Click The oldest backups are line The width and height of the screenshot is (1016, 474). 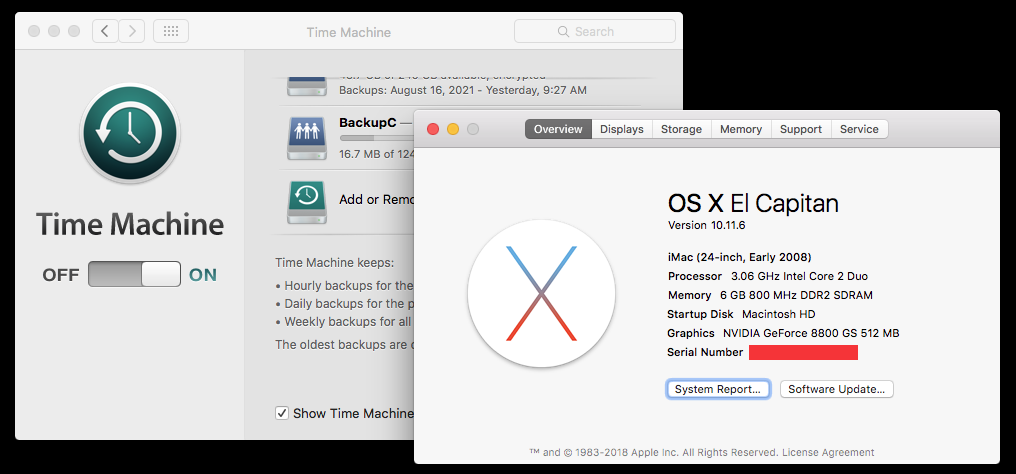point(345,344)
